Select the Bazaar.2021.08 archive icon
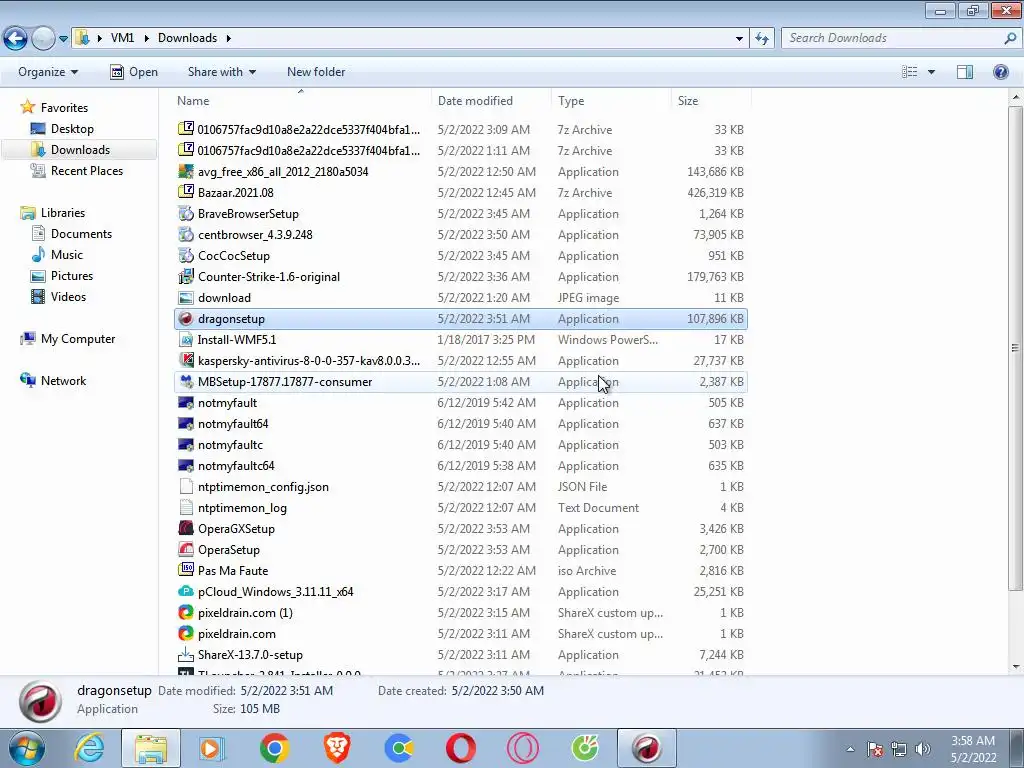 click(186, 192)
